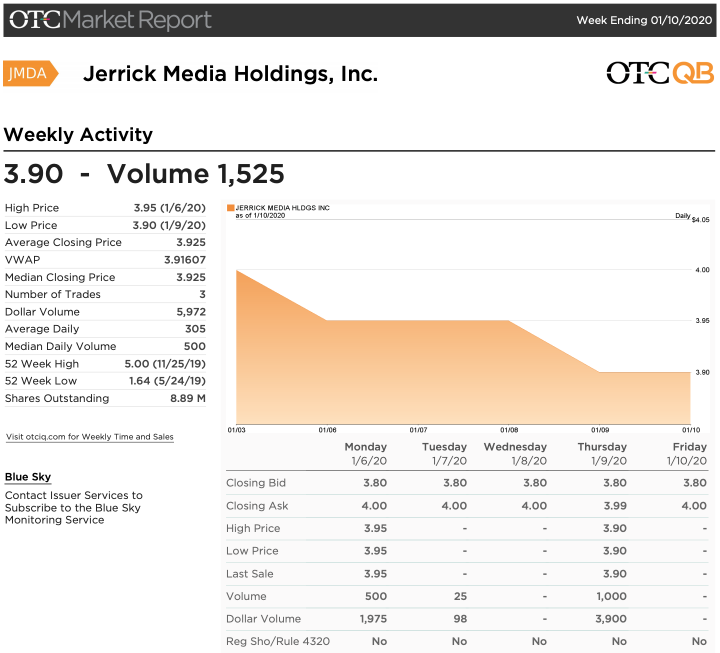Select the 52 Week Low value 1.64 (5/24/19)
This screenshot has height=653, width=720.
pos(167,381)
